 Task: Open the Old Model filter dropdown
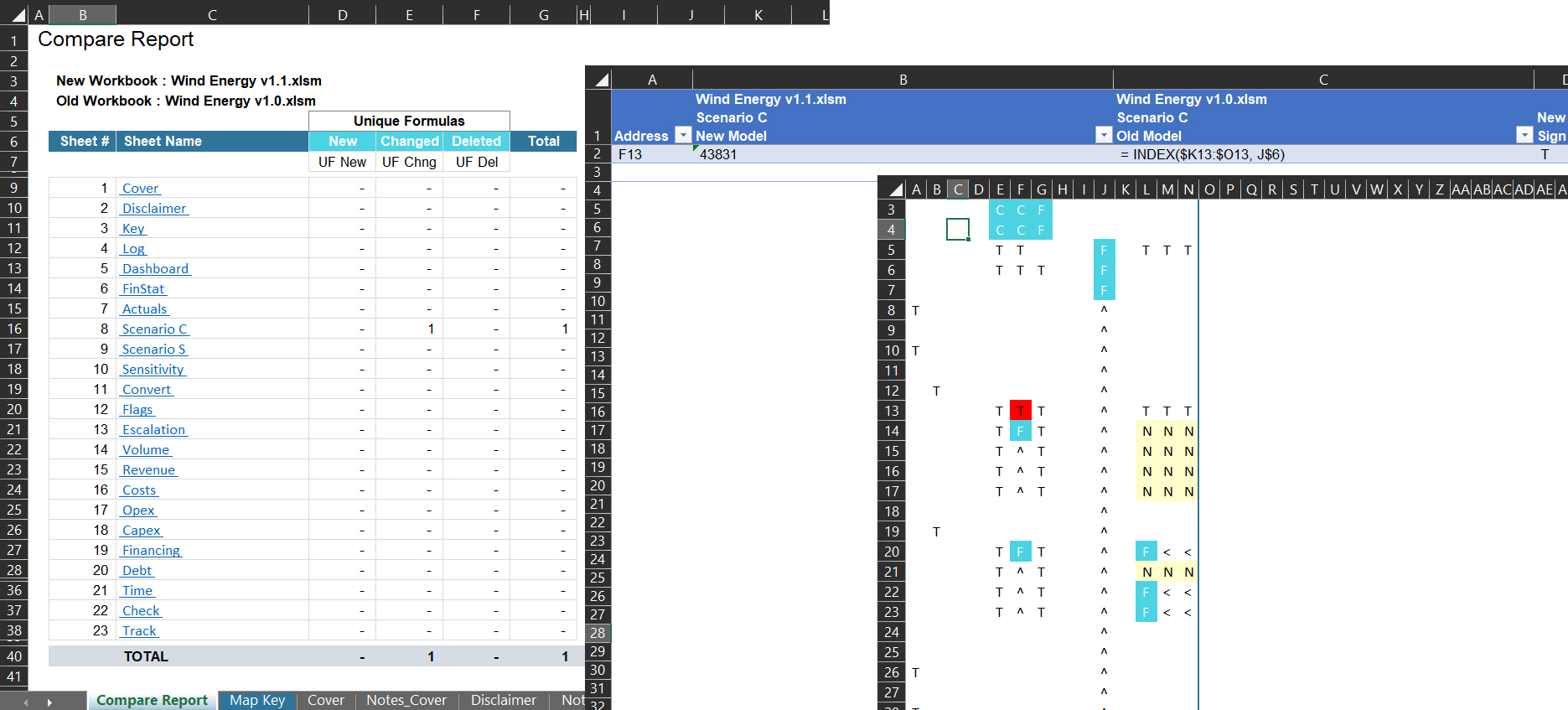1524,136
